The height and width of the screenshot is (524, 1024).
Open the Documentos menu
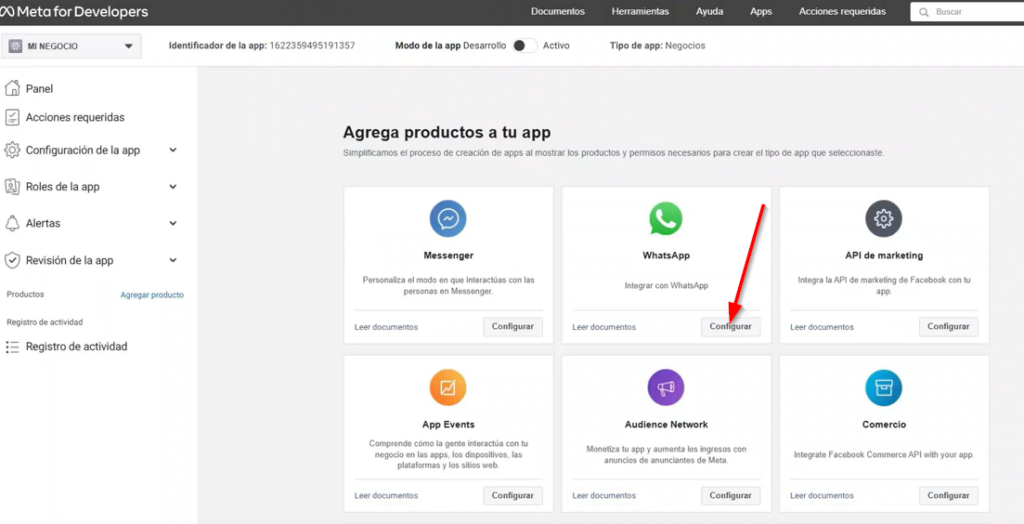[558, 12]
